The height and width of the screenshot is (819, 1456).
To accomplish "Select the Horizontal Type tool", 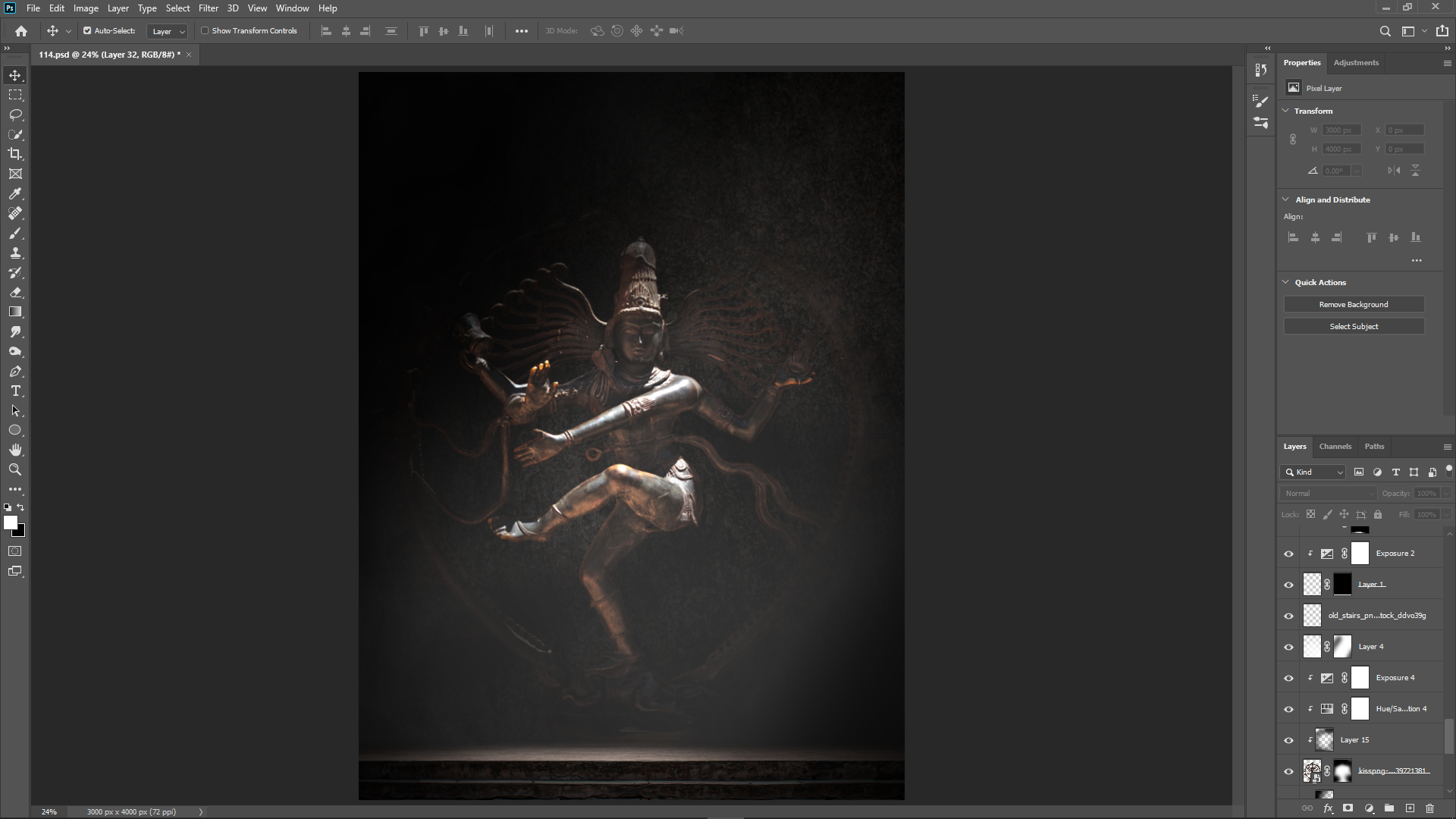I will [15, 391].
